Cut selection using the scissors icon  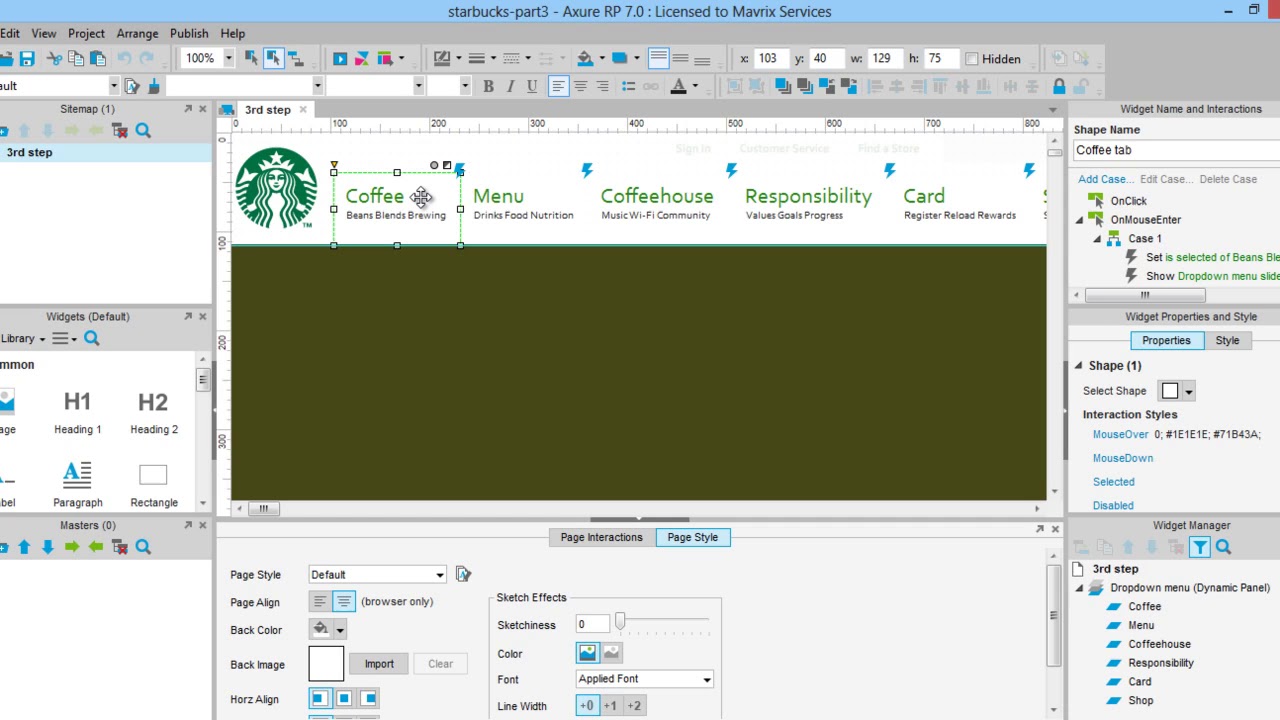click(x=55, y=59)
